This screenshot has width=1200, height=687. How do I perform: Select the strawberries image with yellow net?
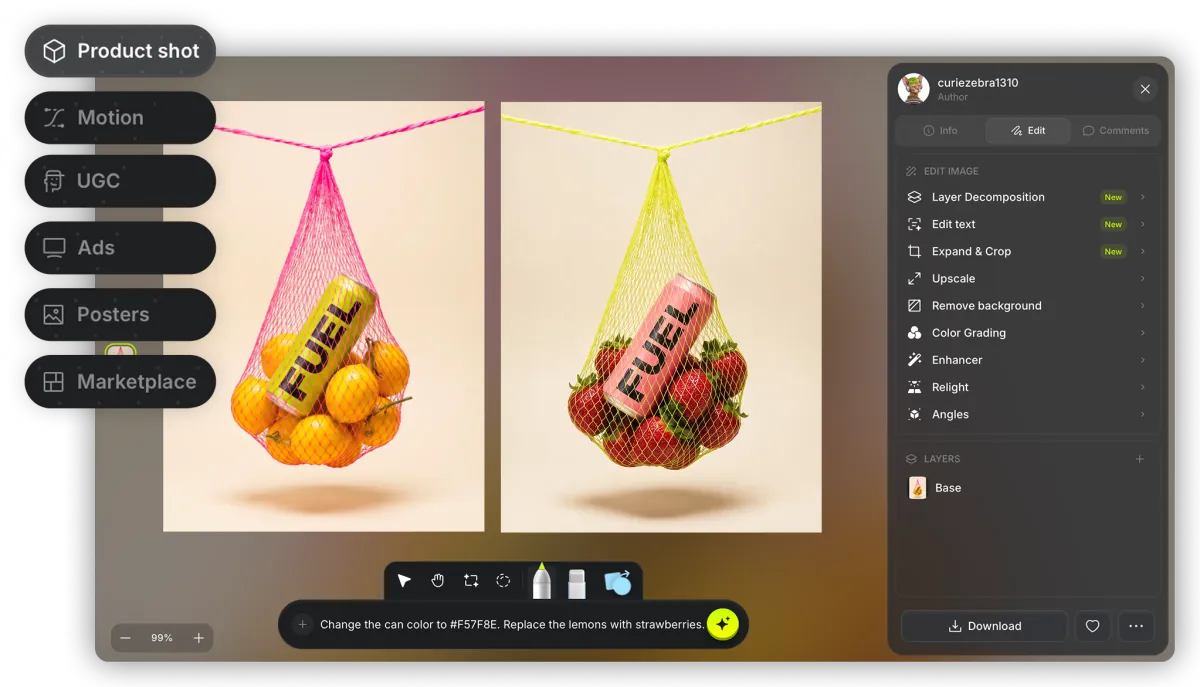click(x=661, y=316)
